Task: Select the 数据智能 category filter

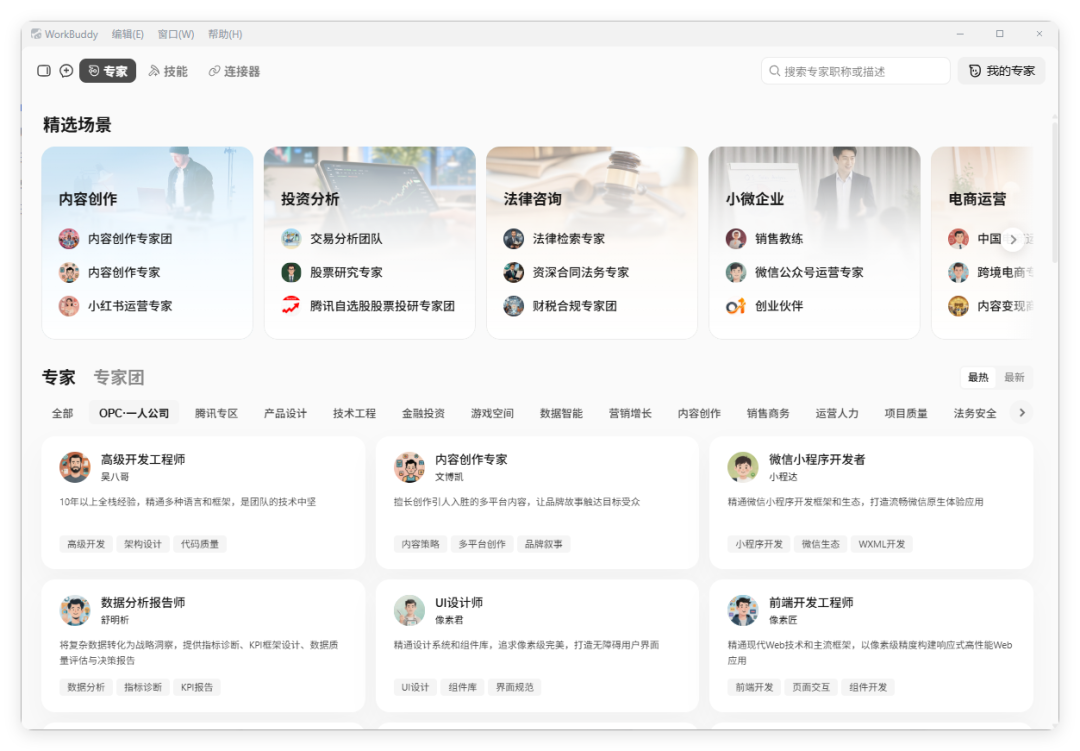Action: point(561,413)
